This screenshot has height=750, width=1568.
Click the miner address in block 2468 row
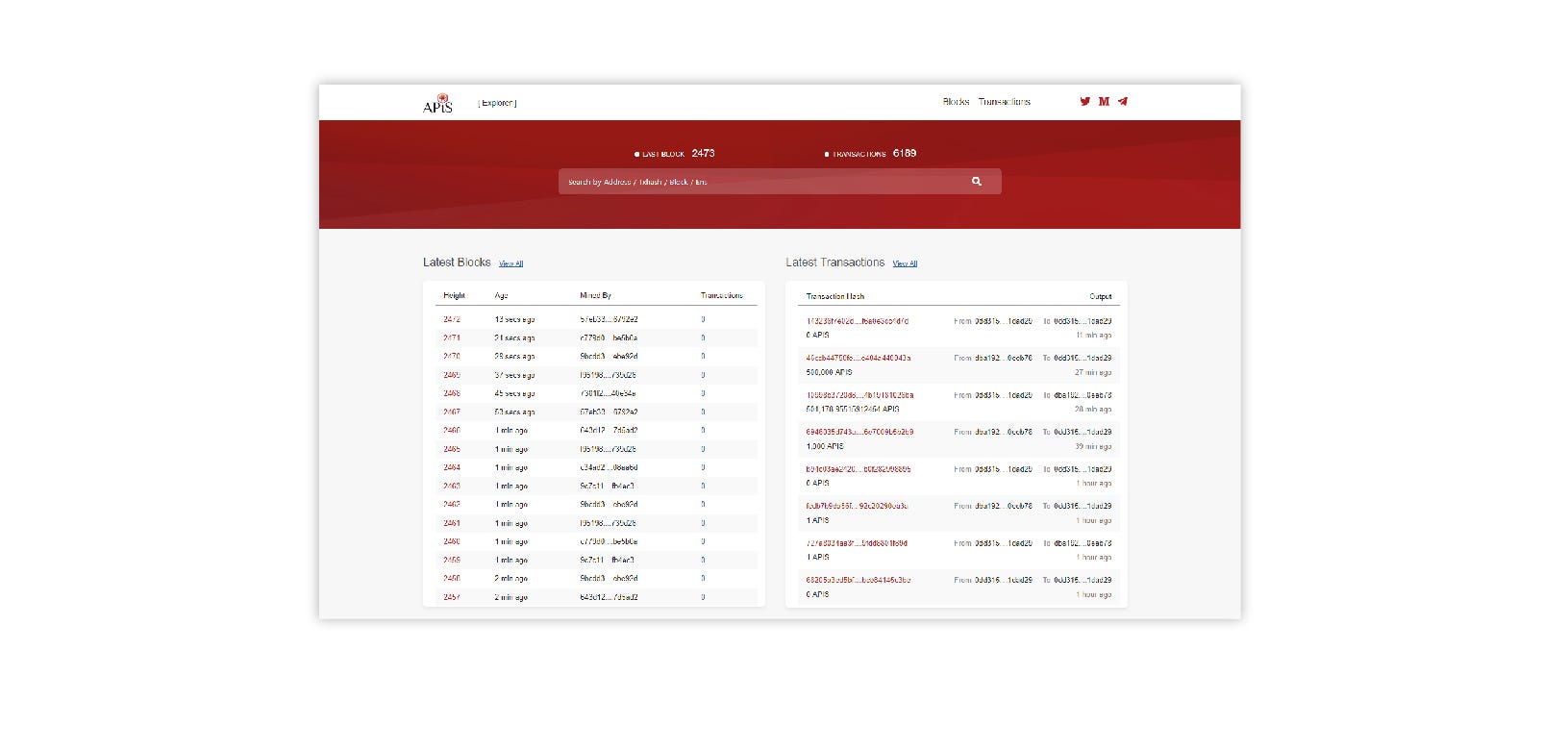click(608, 393)
